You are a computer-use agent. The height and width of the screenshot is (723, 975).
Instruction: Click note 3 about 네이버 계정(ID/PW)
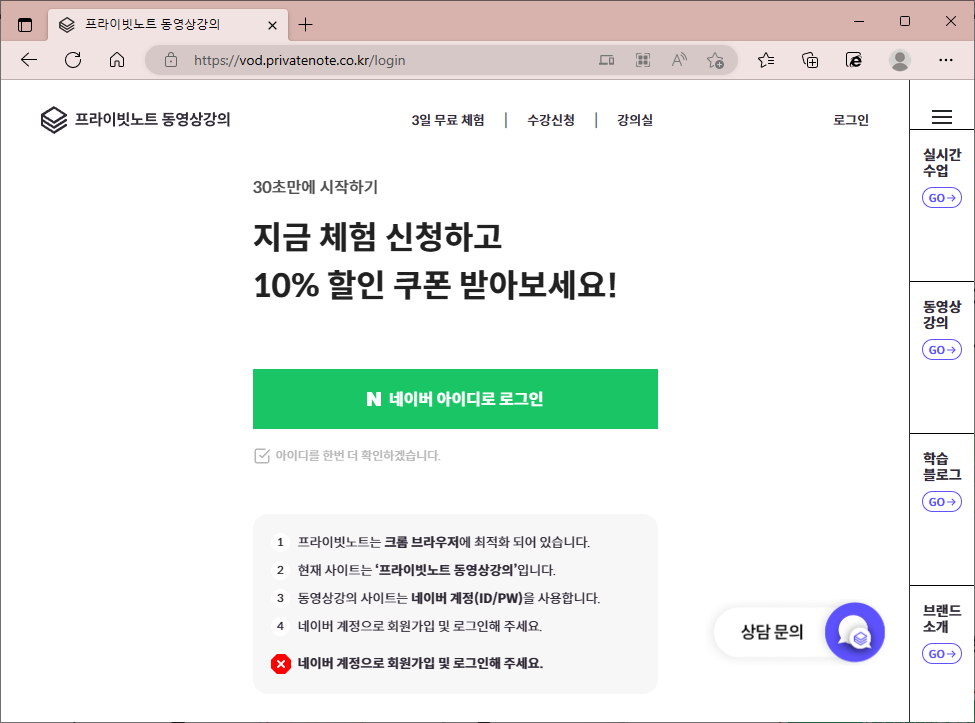coord(448,598)
